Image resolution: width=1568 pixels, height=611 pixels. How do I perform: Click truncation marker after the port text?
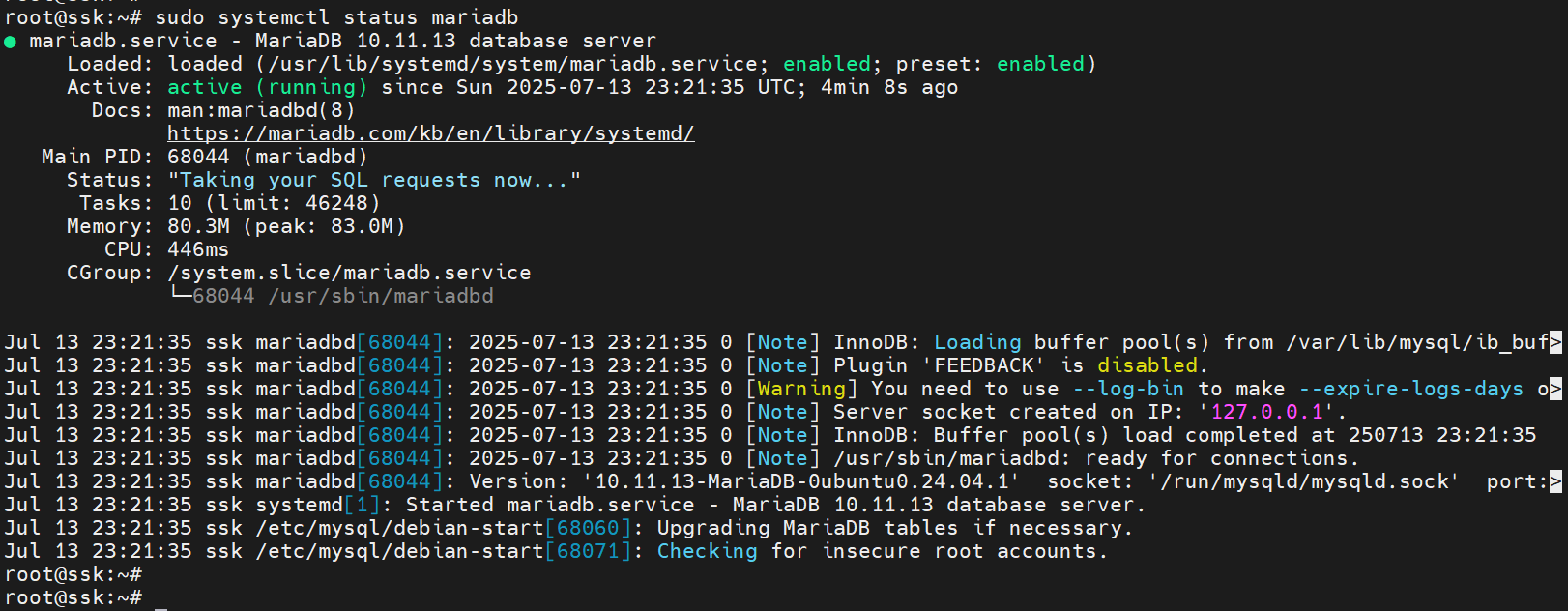(x=1555, y=481)
